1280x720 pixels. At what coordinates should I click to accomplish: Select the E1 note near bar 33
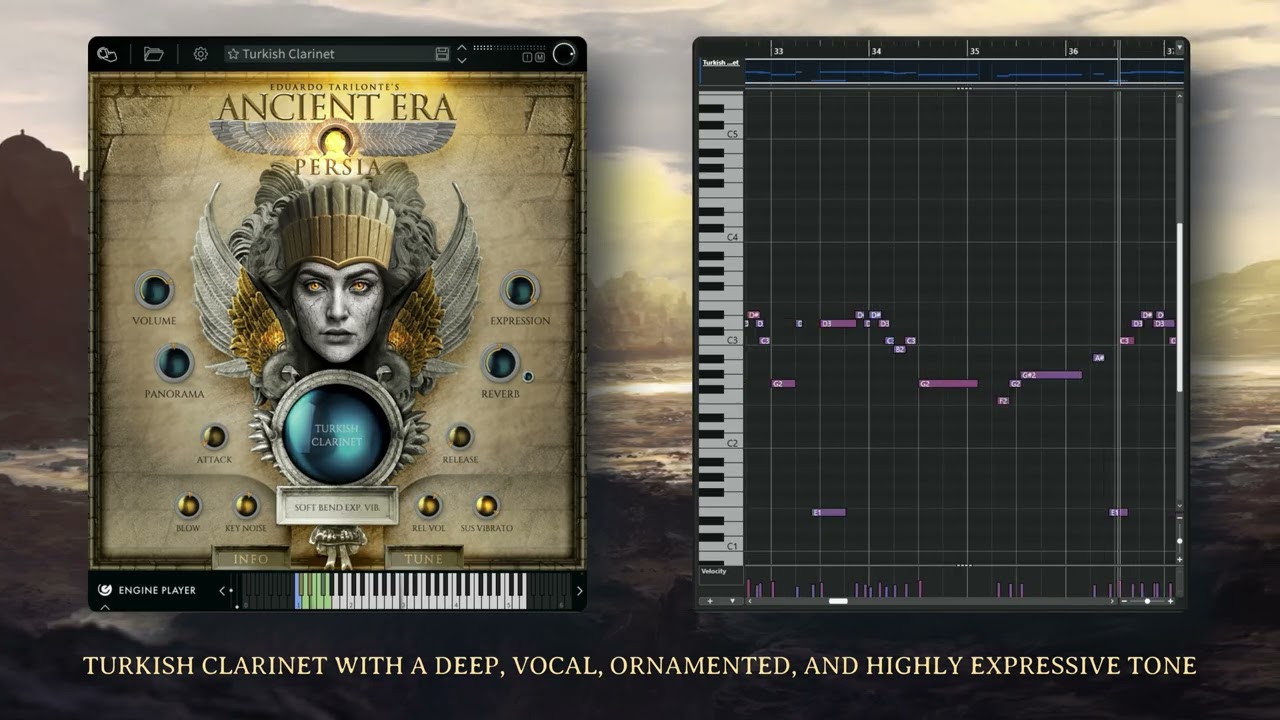click(829, 513)
